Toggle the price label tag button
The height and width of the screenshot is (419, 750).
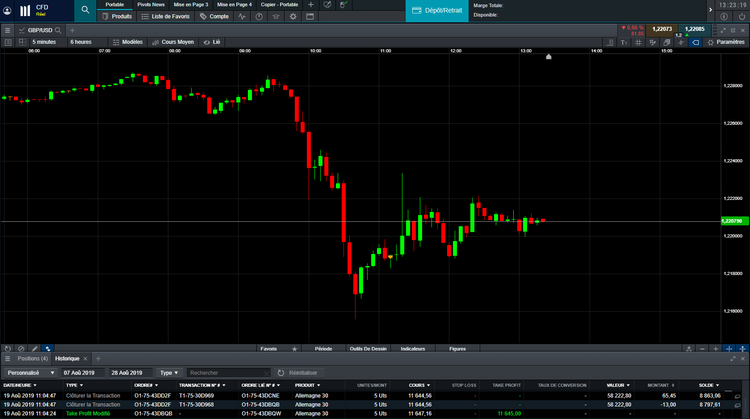(696, 42)
